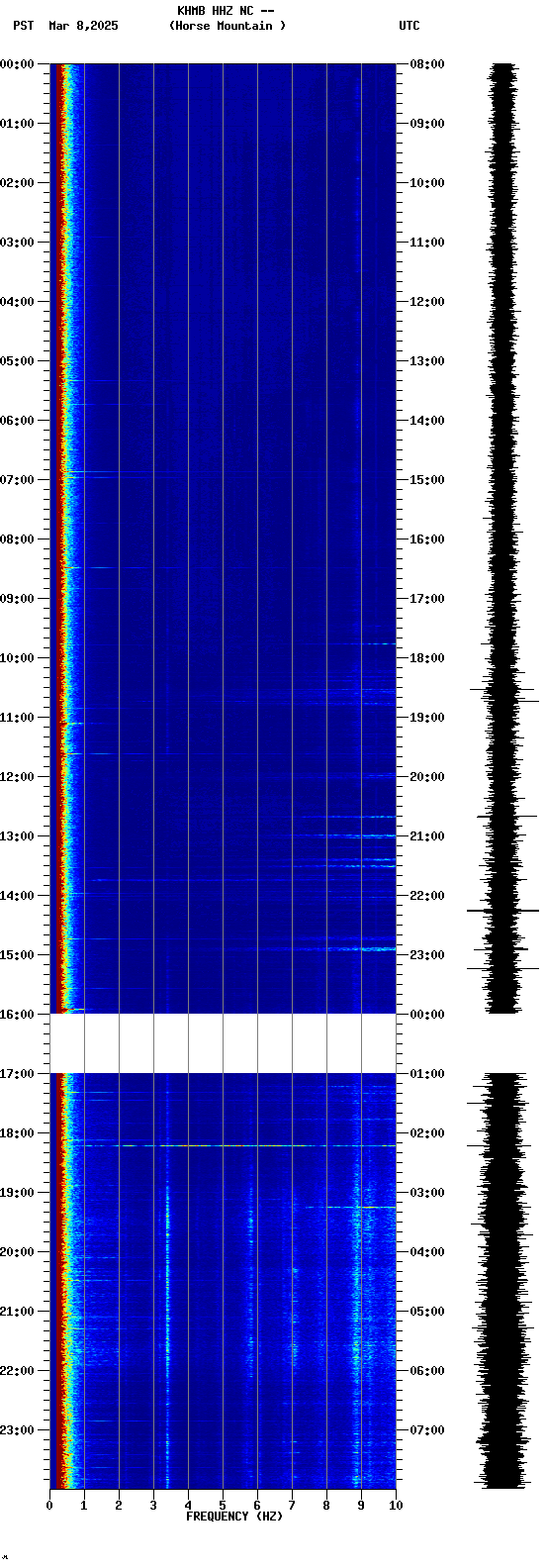This screenshot has width=546, height=1568.
Task: Click the 03:00 PST time label
Action: [x=17, y=243]
